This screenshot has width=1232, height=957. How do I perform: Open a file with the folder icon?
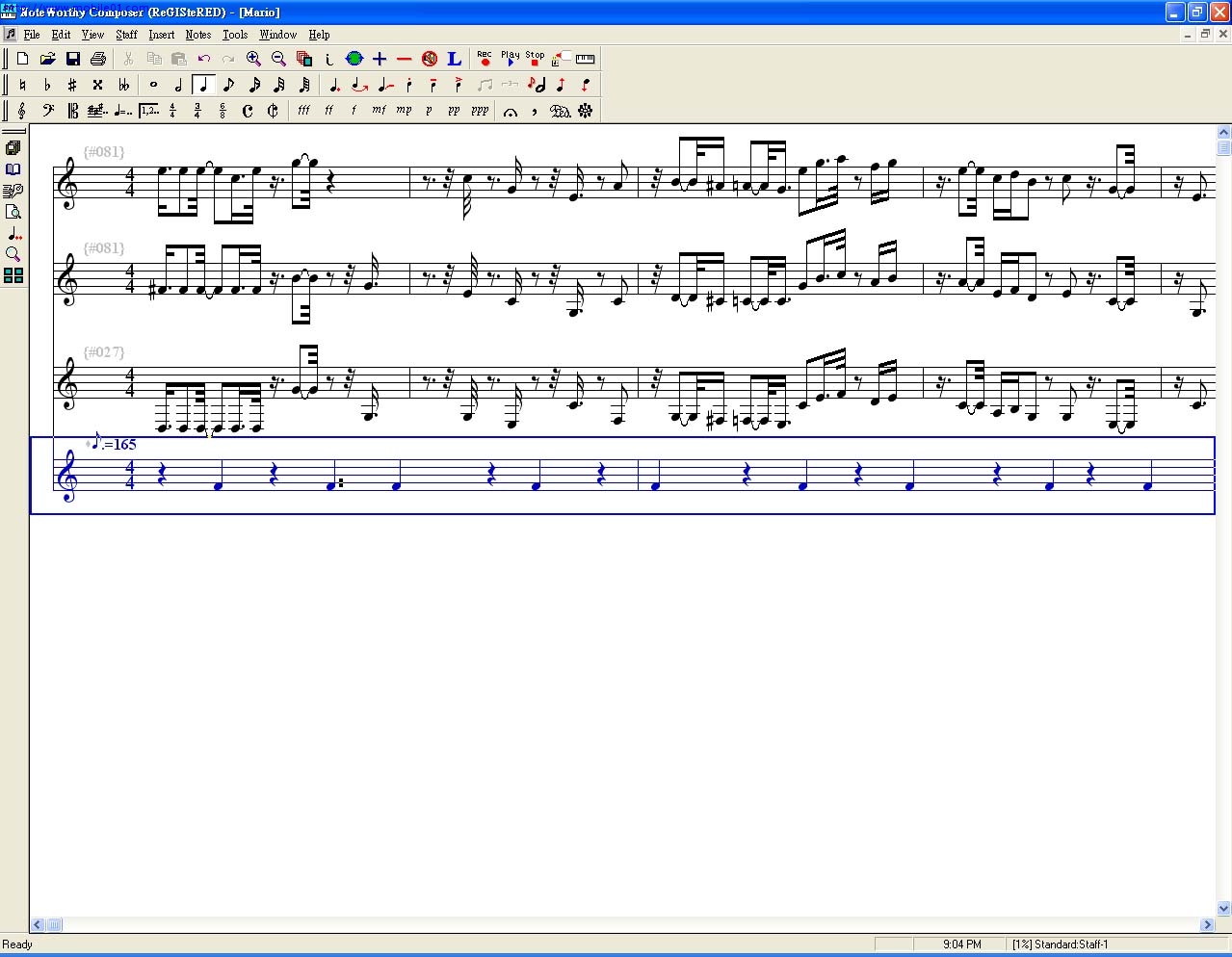pyautogui.click(x=47, y=59)
